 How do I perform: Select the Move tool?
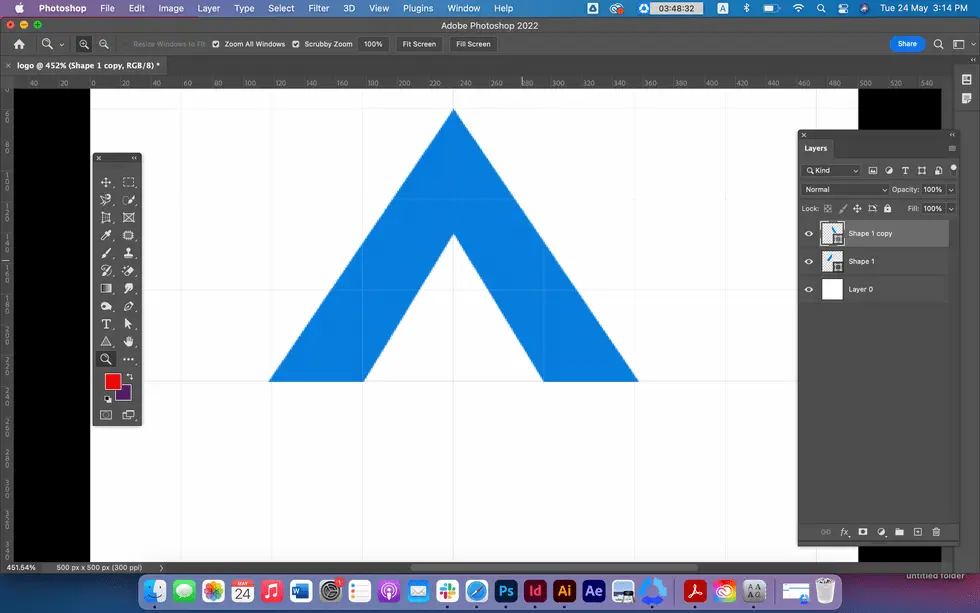(105, 182)
